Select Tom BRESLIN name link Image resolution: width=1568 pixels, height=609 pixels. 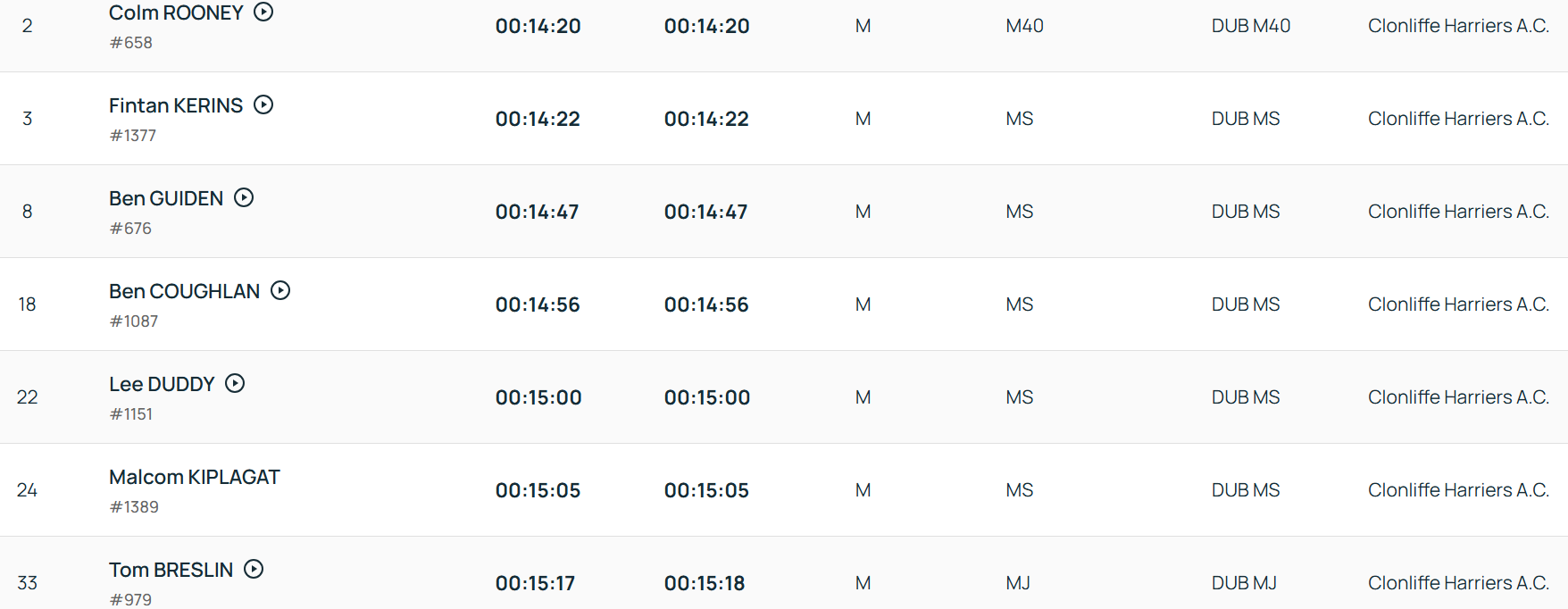[171, 570]
